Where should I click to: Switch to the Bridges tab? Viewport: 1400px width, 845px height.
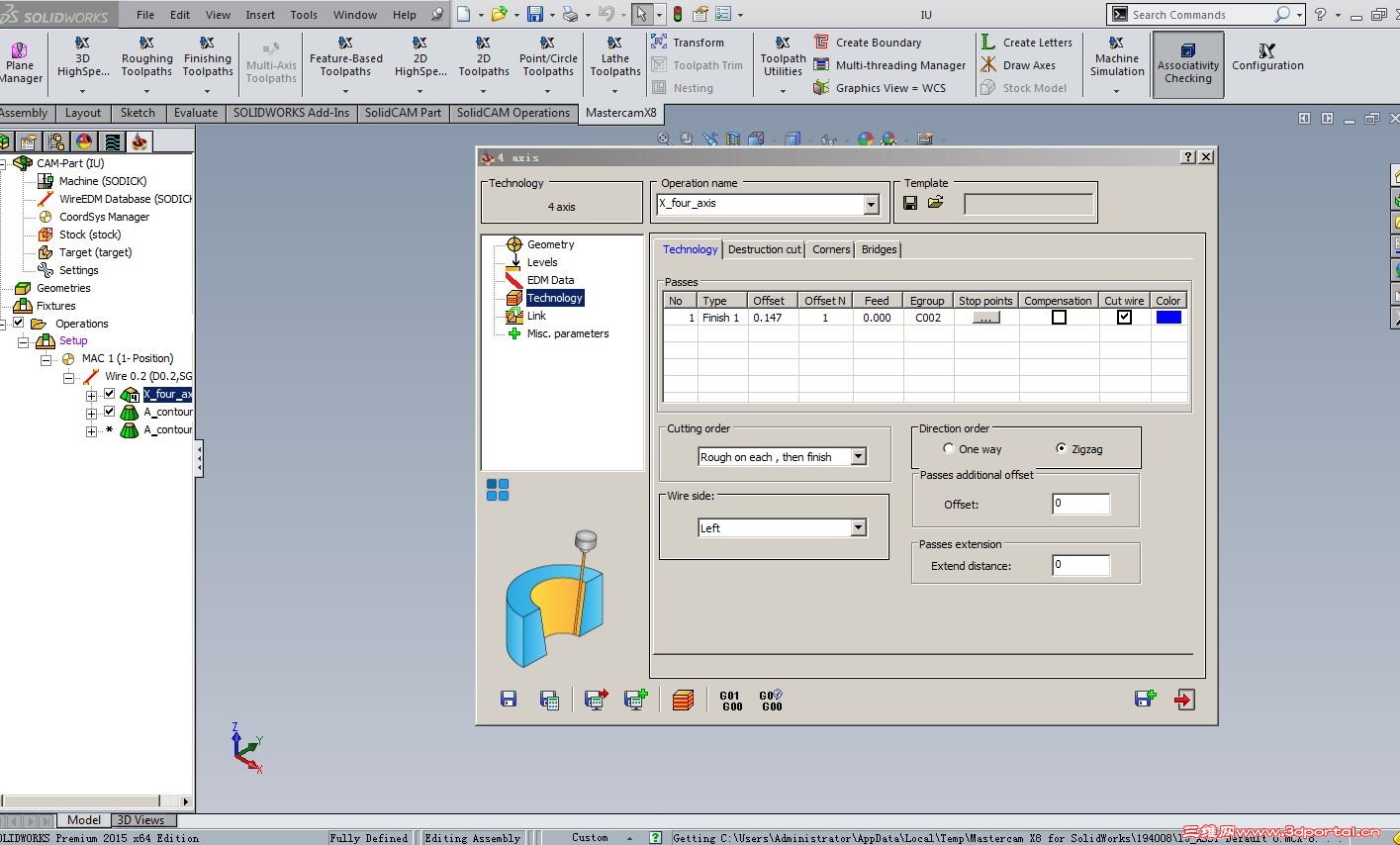[879, 249]
